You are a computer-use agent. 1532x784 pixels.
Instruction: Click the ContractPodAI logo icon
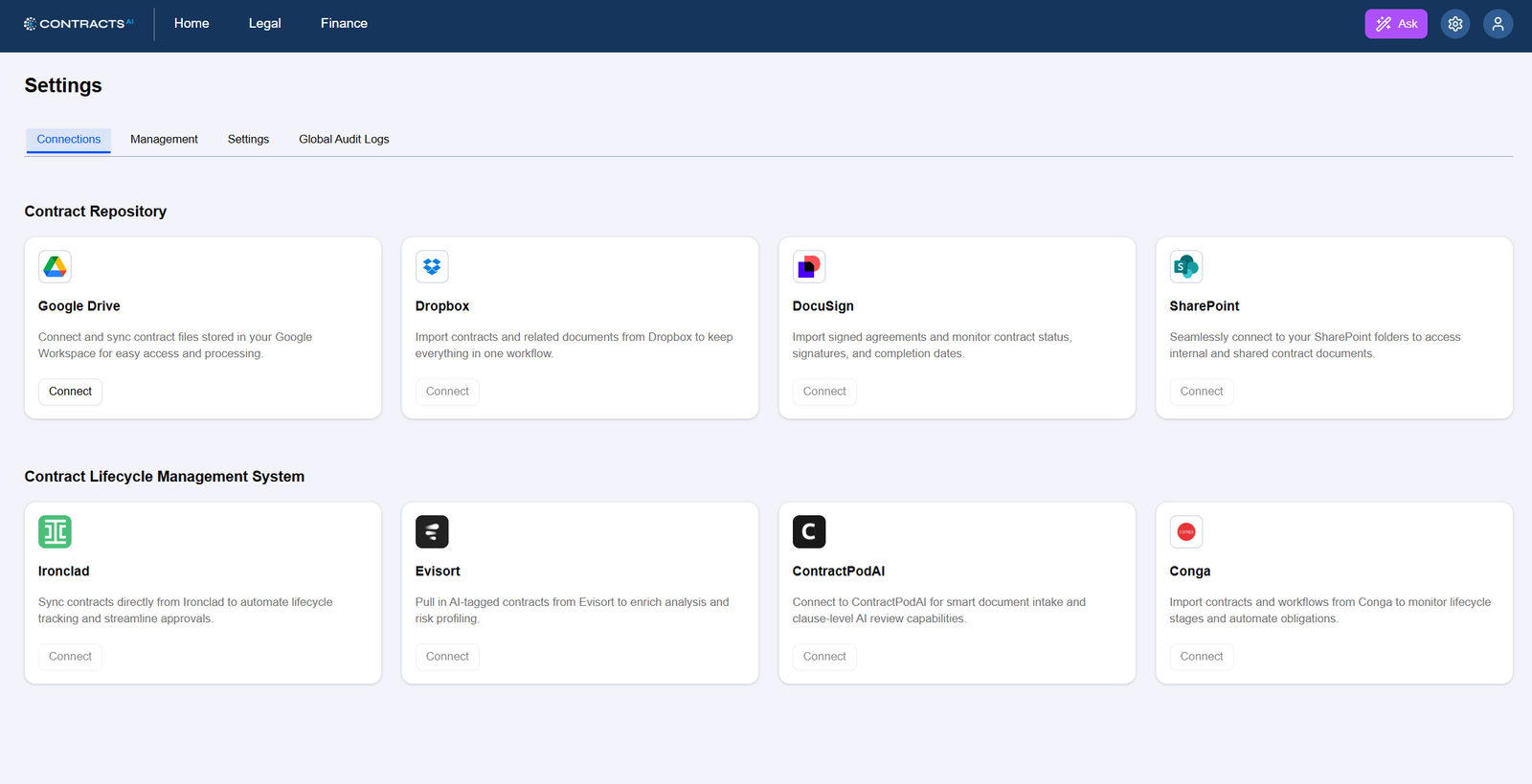point(809,532)
